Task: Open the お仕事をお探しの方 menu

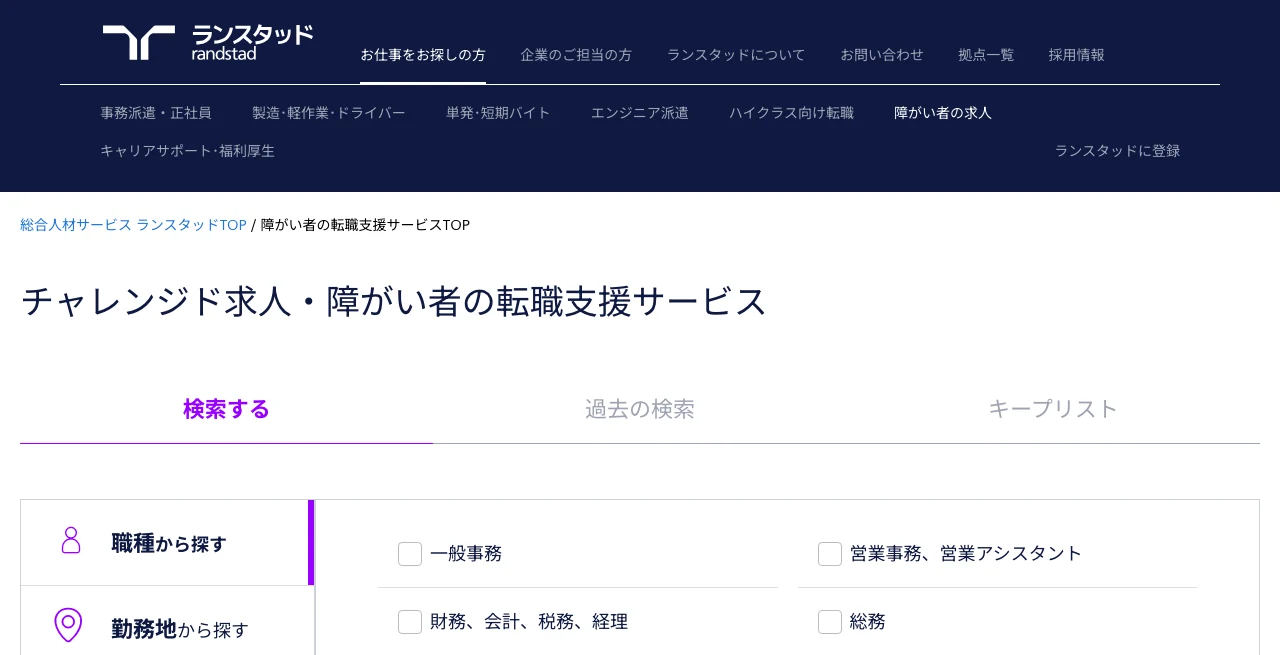Action: click(423, 55)
